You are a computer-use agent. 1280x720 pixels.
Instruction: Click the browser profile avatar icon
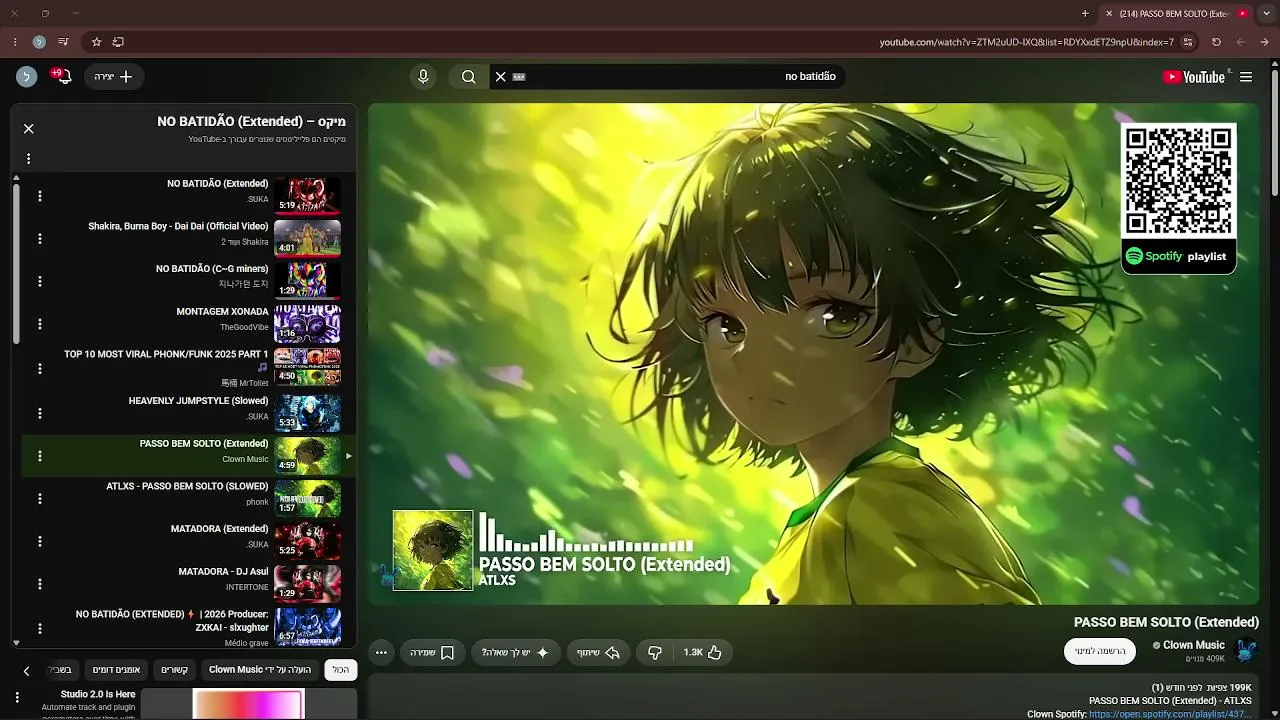(x=39, y=42)
